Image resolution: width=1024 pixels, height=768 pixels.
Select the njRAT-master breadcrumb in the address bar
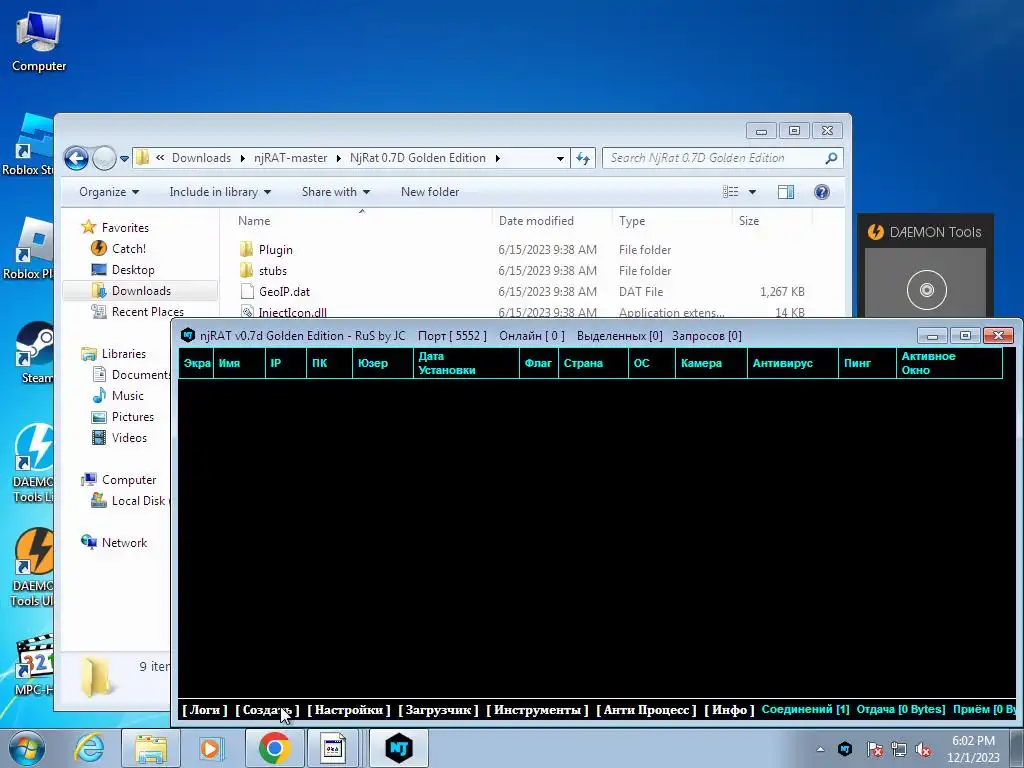pos(291,158)
